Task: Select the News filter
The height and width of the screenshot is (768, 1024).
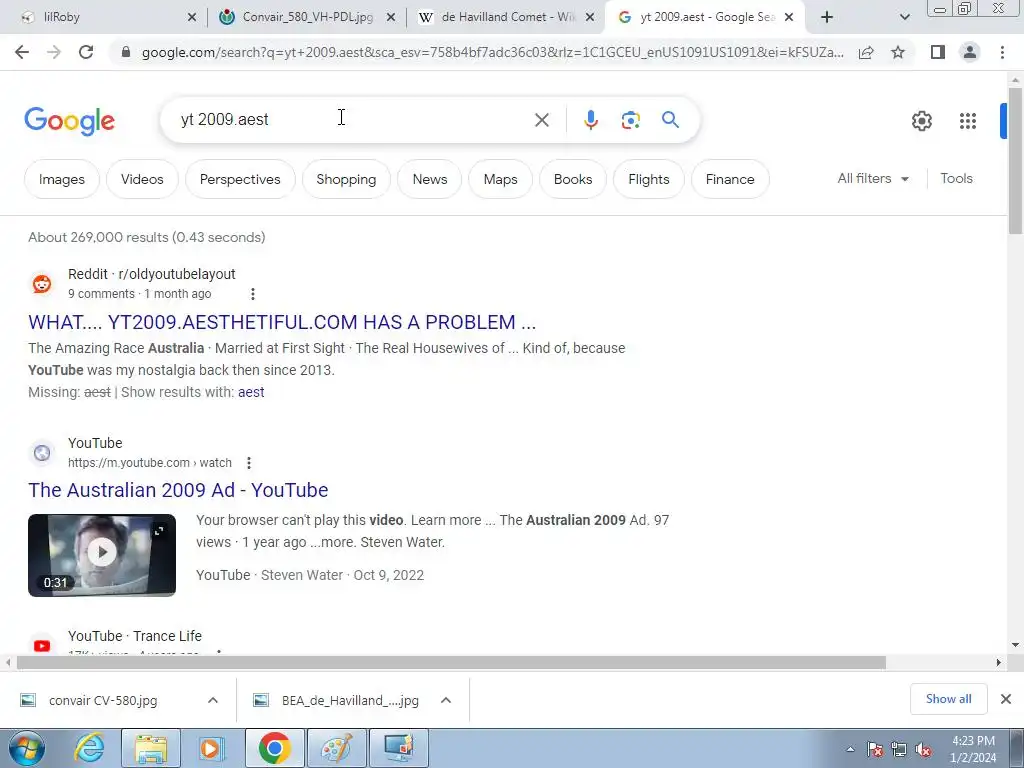Action: click(x=430, y=179)
